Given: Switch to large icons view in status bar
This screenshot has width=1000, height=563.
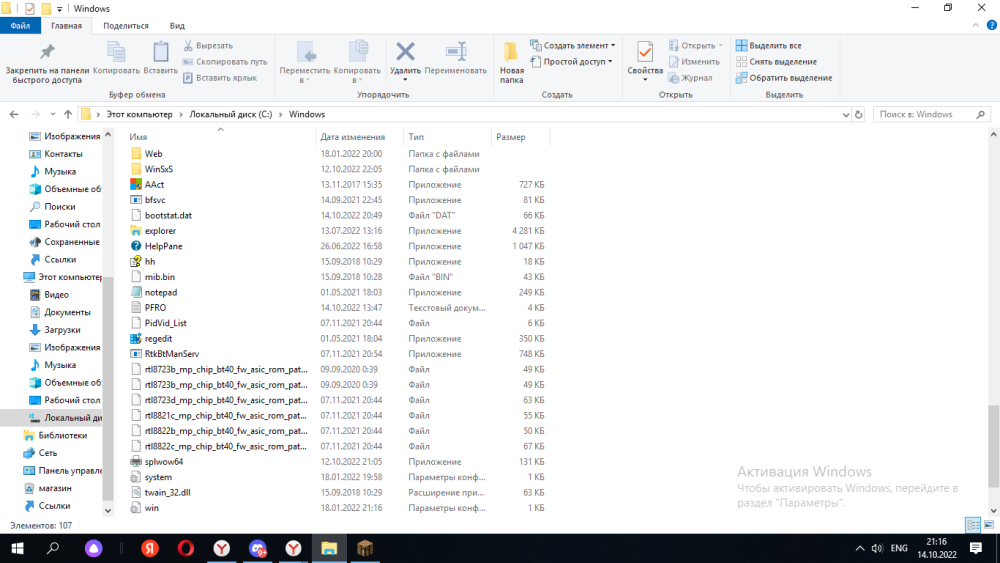Looking at the screenshot, I should point(989,525).
